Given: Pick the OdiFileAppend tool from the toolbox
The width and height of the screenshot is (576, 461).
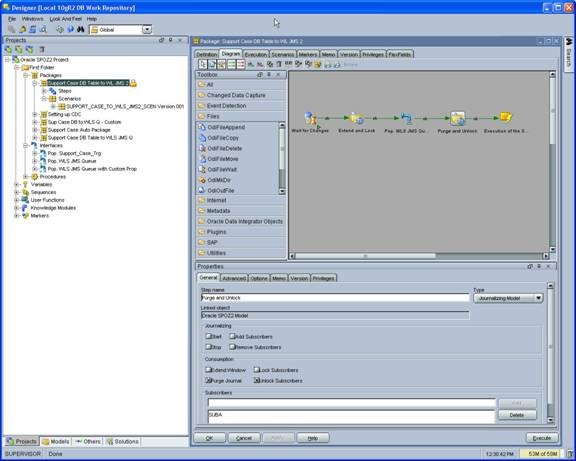Looking at the screenshot, I should 222,127.
